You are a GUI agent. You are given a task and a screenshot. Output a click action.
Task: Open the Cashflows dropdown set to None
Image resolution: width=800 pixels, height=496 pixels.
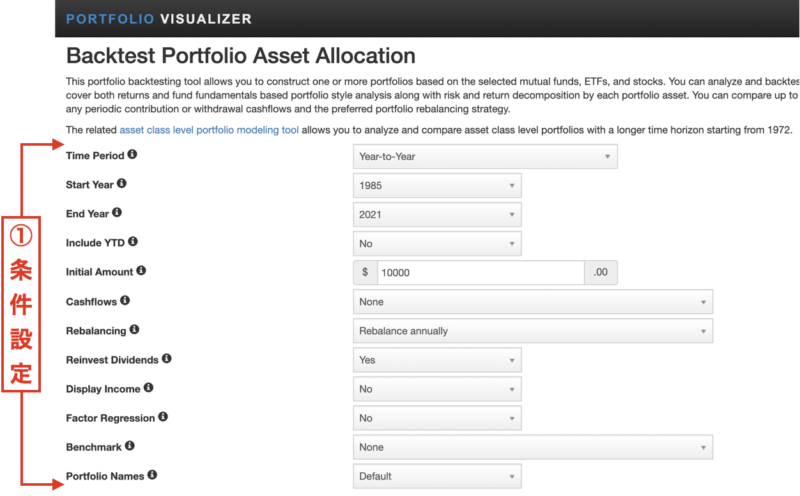tap(533, 302)
